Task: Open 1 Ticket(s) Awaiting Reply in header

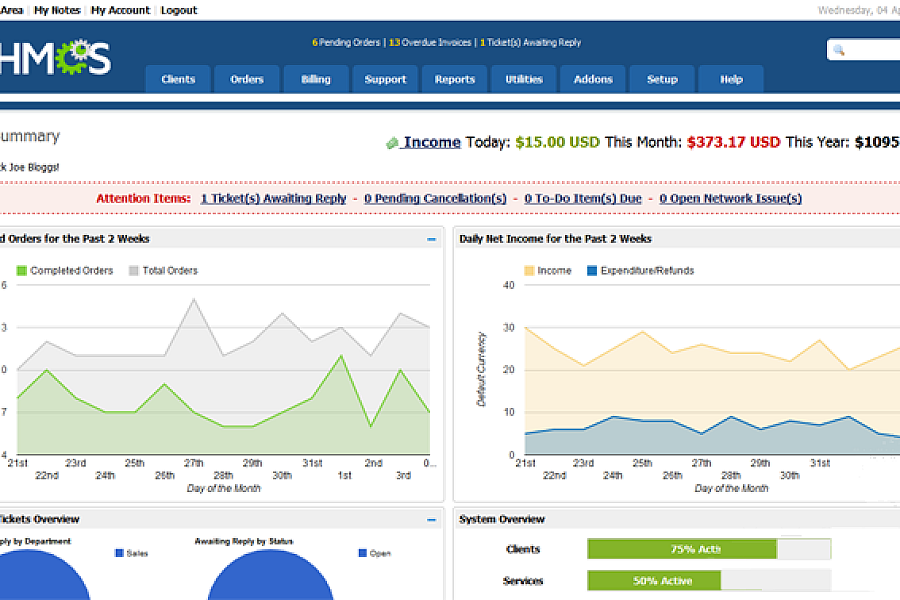Action: click(530, 42)
